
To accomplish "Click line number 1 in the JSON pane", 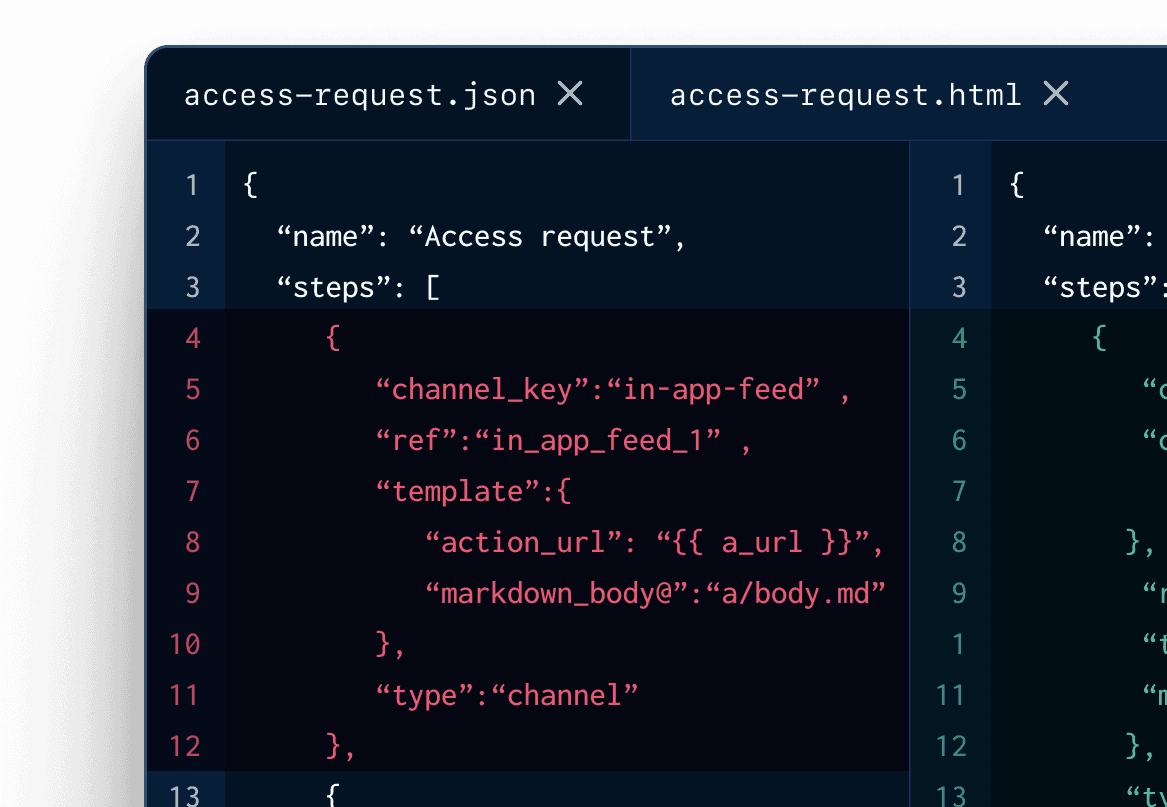I will [x=189, y=185].
